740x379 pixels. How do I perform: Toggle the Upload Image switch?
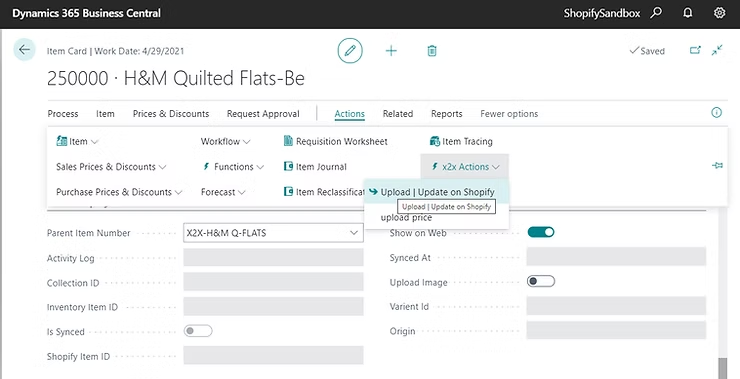[541, 281]
